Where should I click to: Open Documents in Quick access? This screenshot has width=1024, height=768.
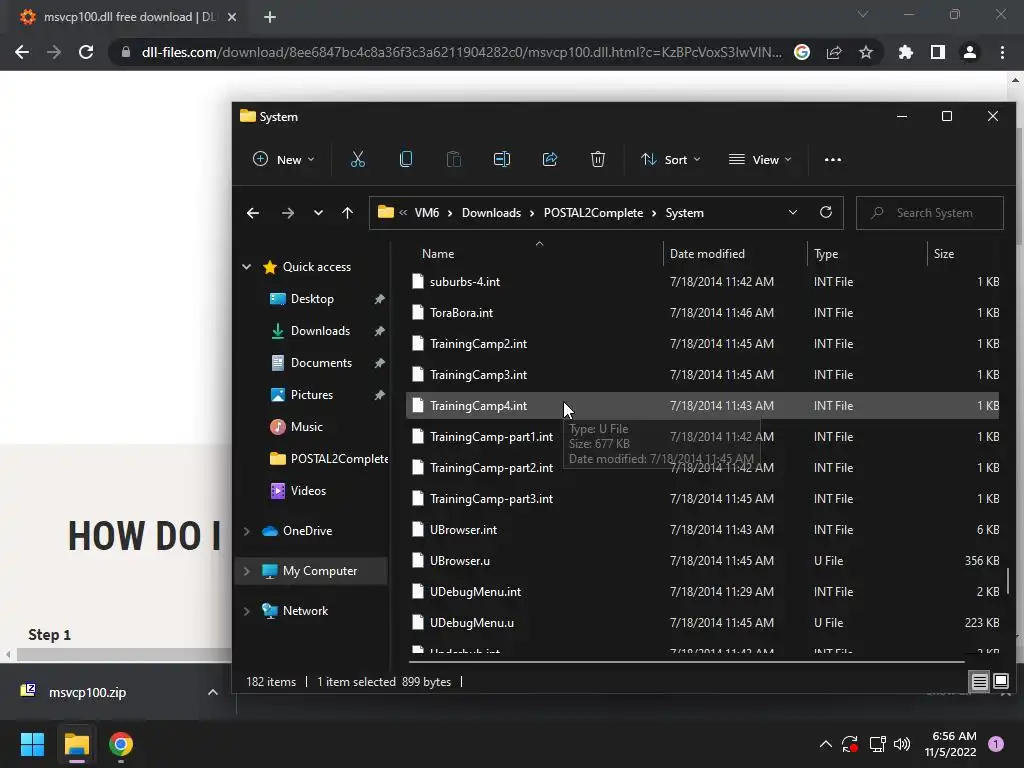[x=321, y=362]
